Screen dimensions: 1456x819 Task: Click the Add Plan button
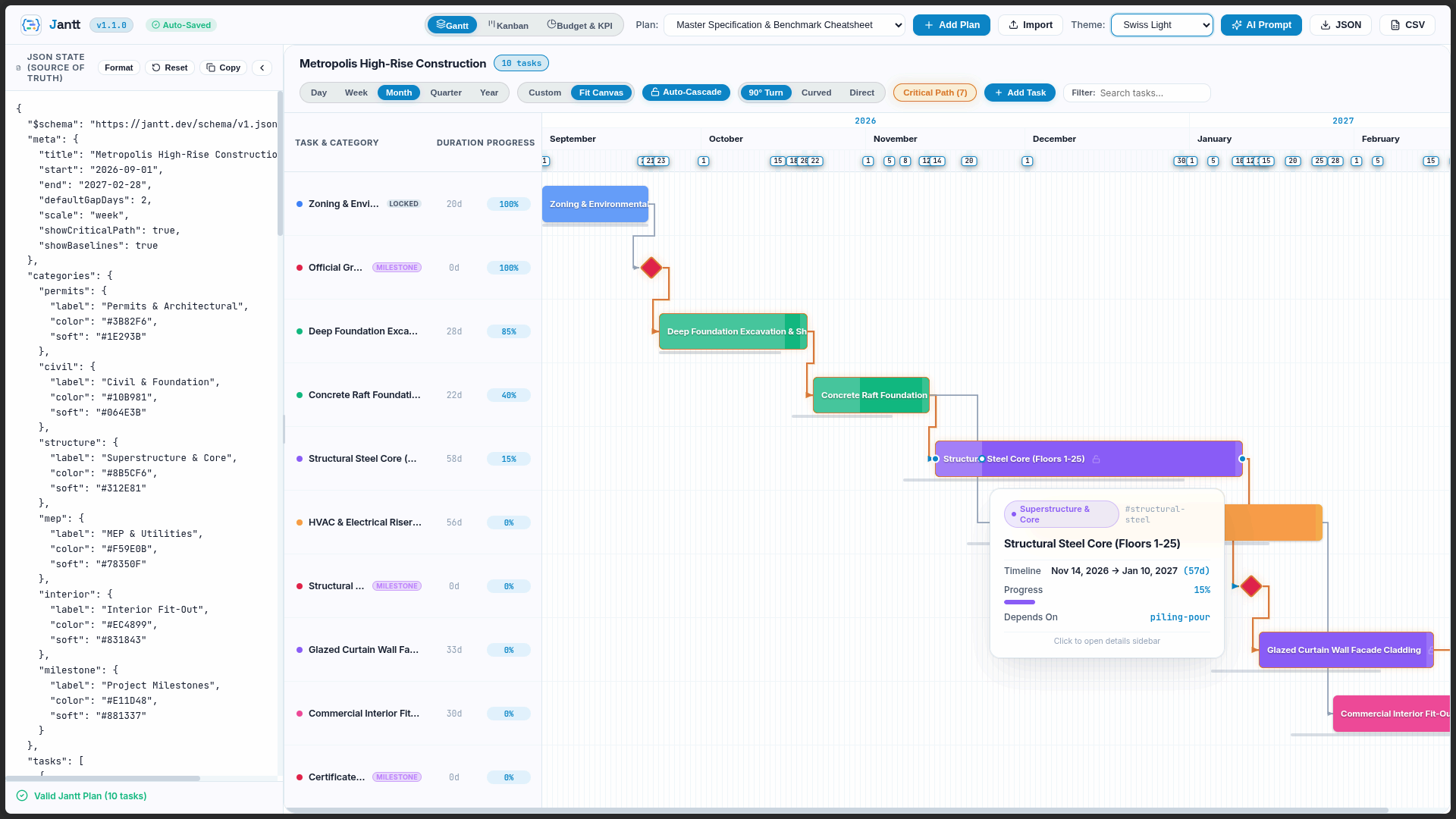pos(952,25)
